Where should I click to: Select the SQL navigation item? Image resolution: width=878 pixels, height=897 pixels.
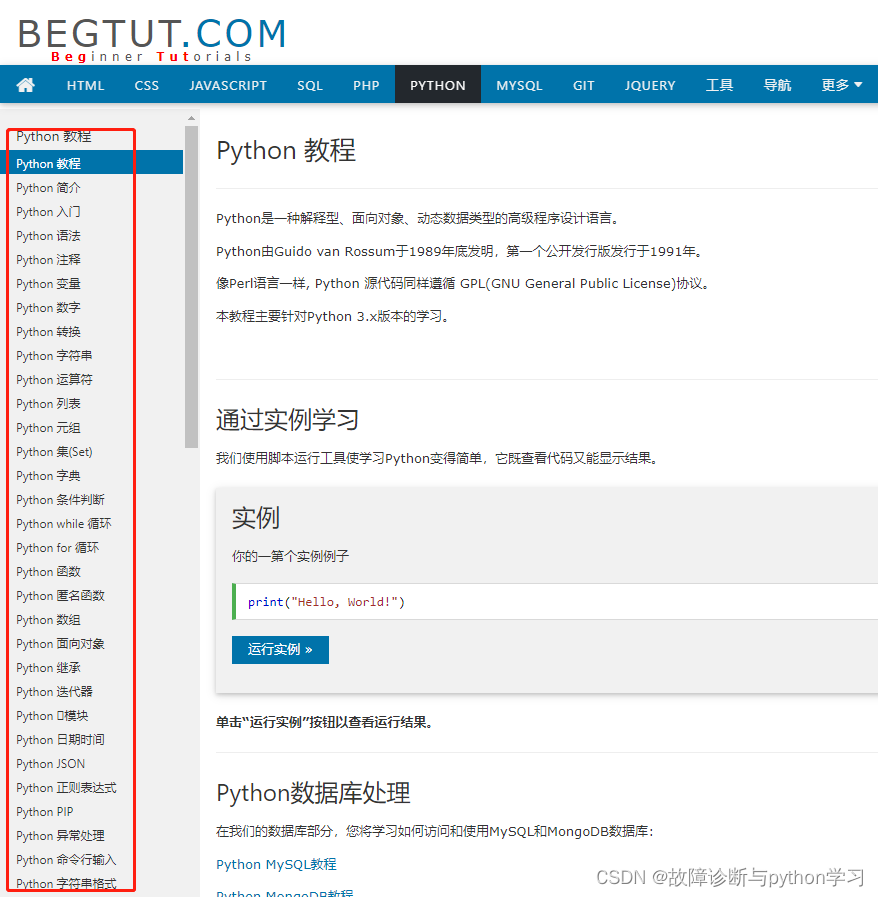(310, 85)
